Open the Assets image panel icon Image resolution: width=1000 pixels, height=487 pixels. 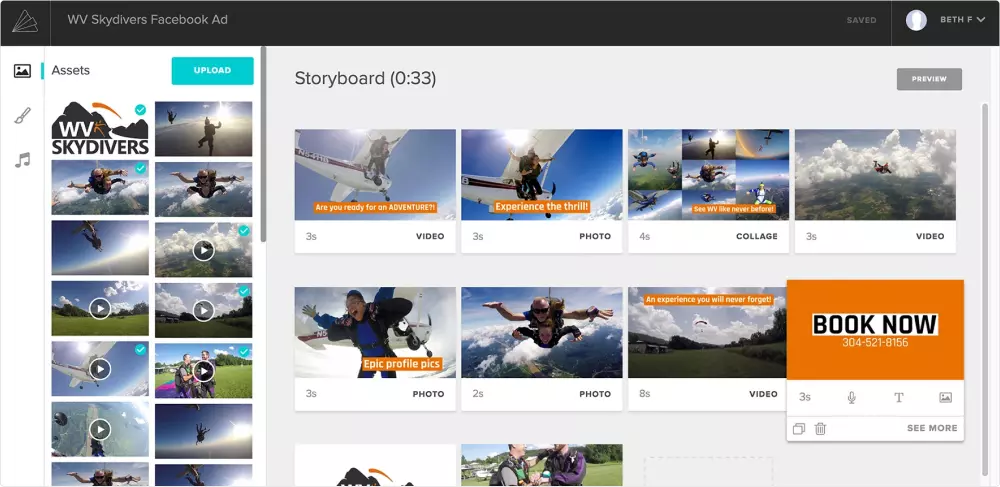[x=22, y=71]
